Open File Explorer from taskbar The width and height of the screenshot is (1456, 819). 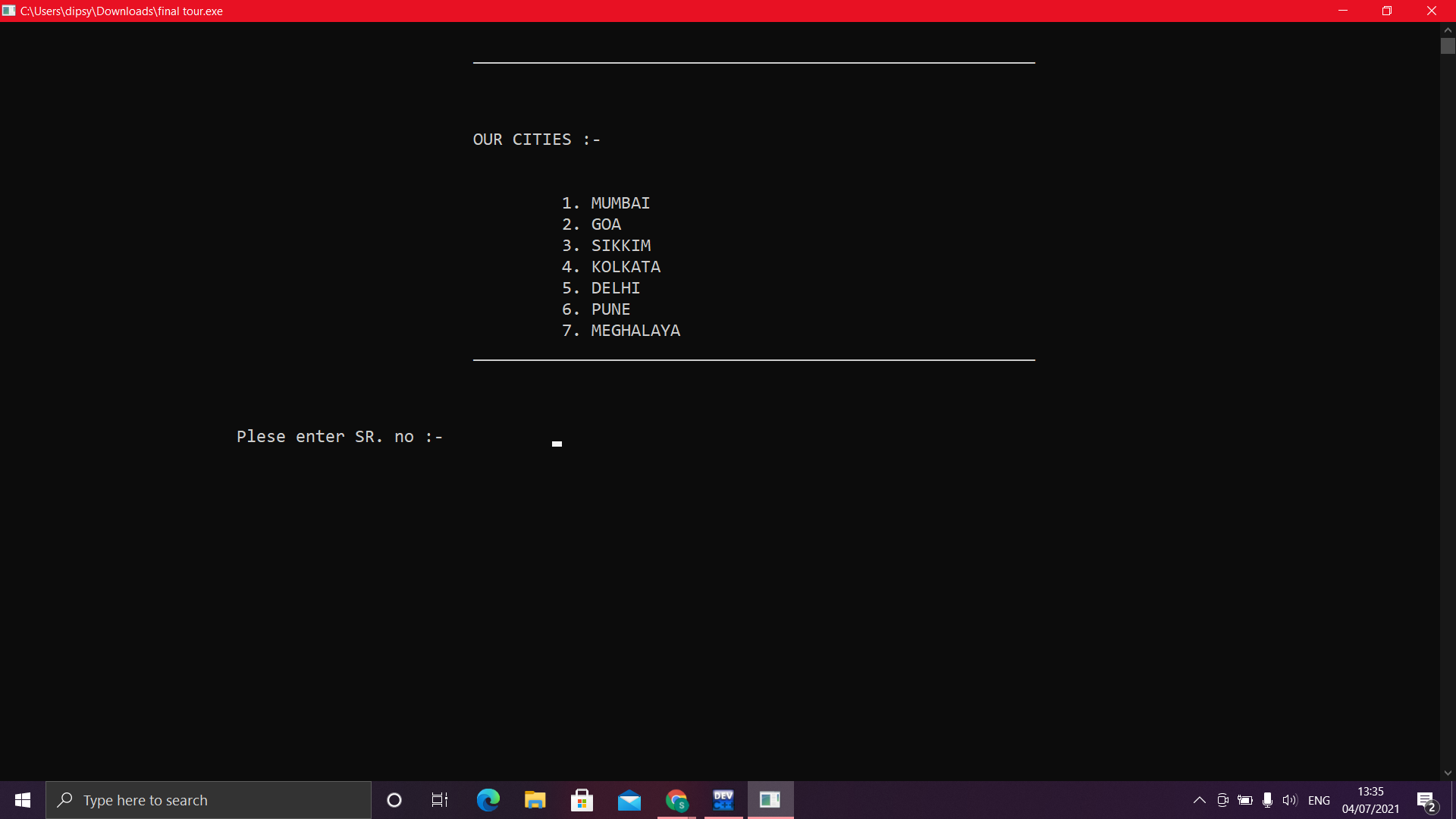point(535,800)
